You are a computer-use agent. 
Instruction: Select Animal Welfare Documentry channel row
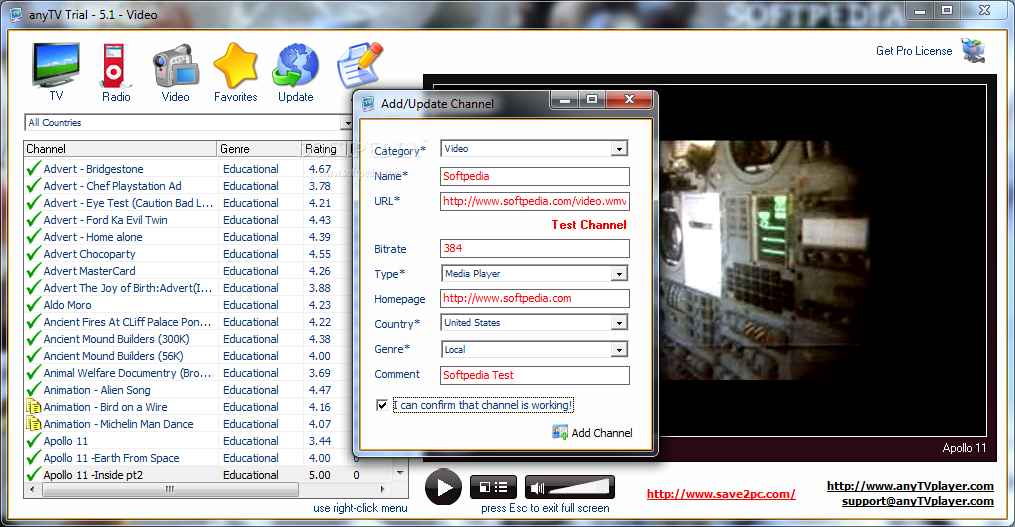tap(128, 373)
